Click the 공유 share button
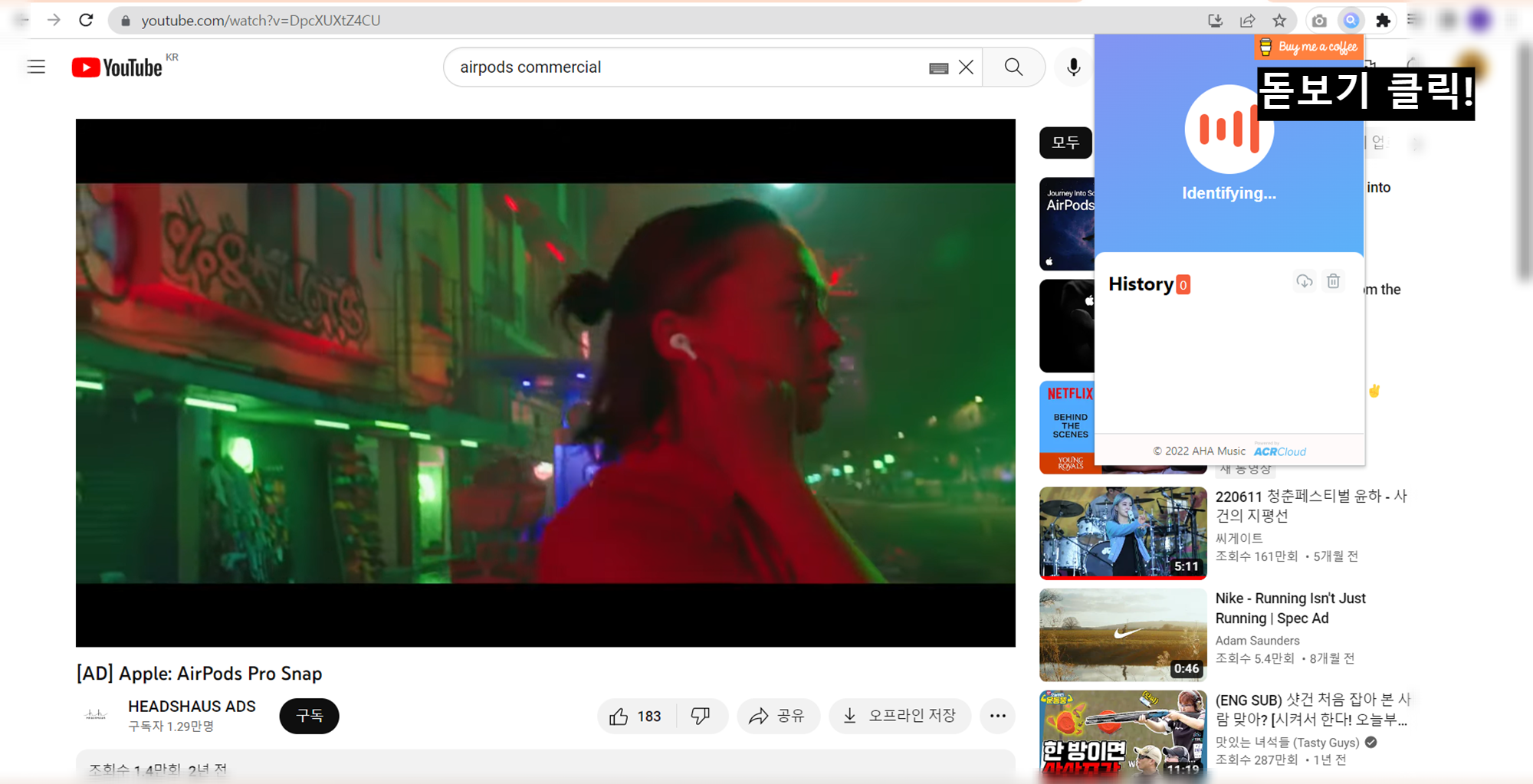This screenshot has height=784, width=1533. click(778, 716)
